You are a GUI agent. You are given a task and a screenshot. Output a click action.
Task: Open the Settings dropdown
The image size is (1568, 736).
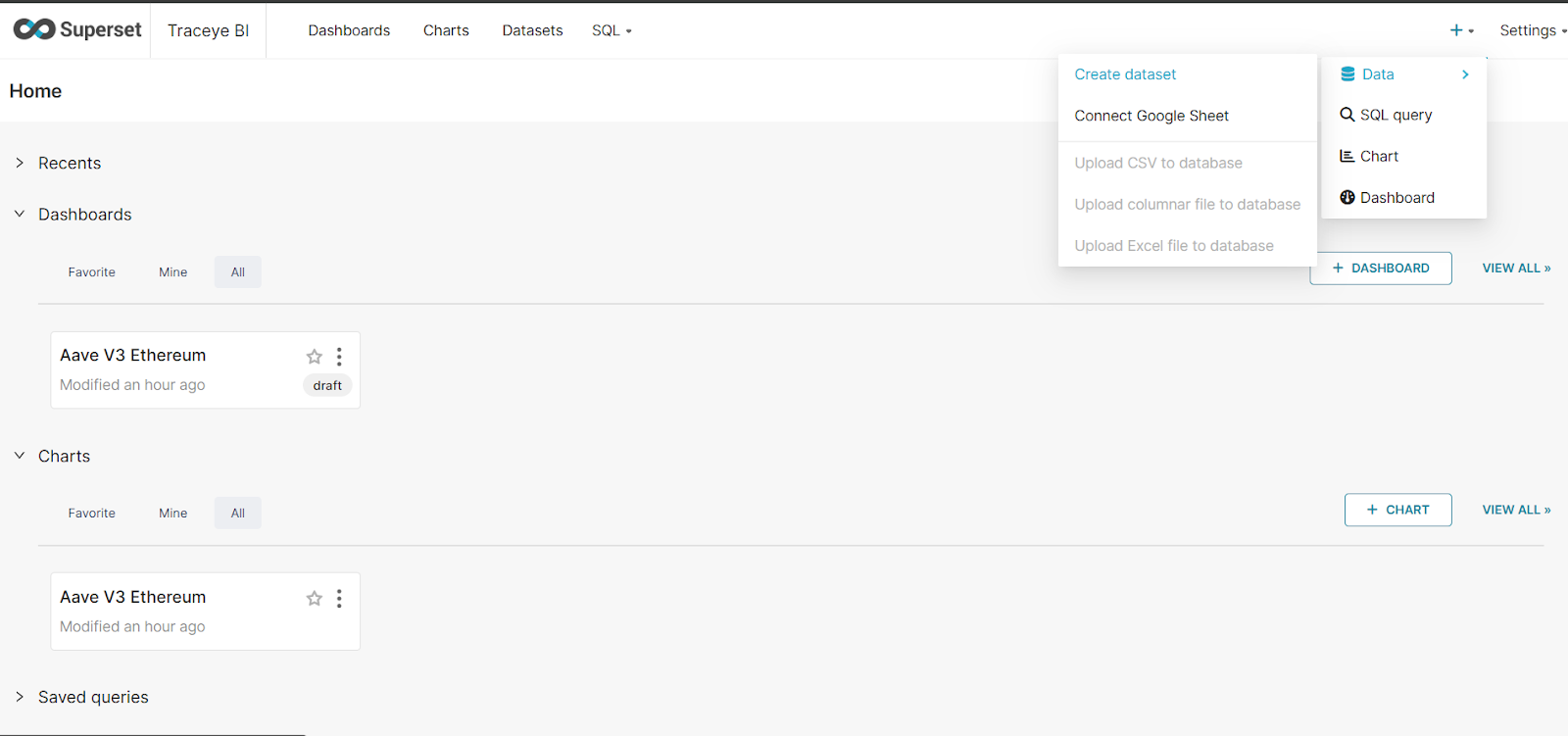(1533, 30)
